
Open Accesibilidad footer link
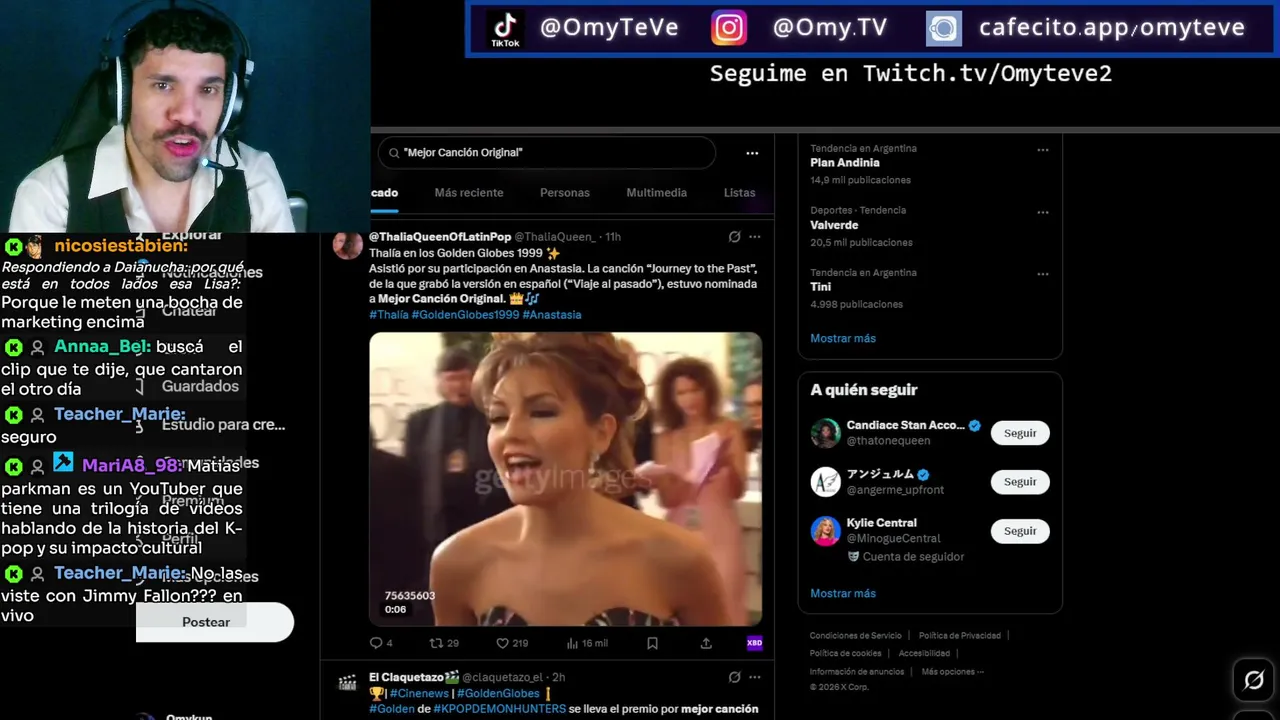[924, 654]
